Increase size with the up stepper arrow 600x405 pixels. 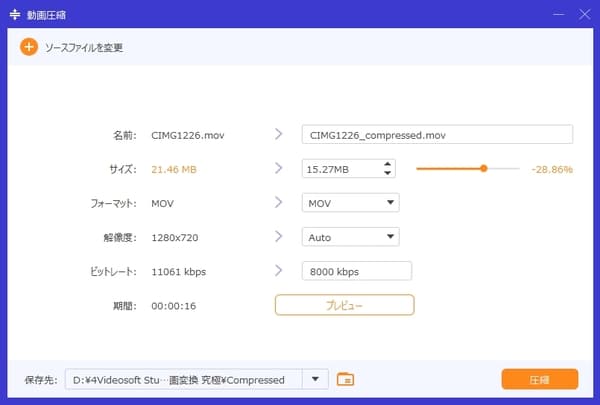point(388,165)
